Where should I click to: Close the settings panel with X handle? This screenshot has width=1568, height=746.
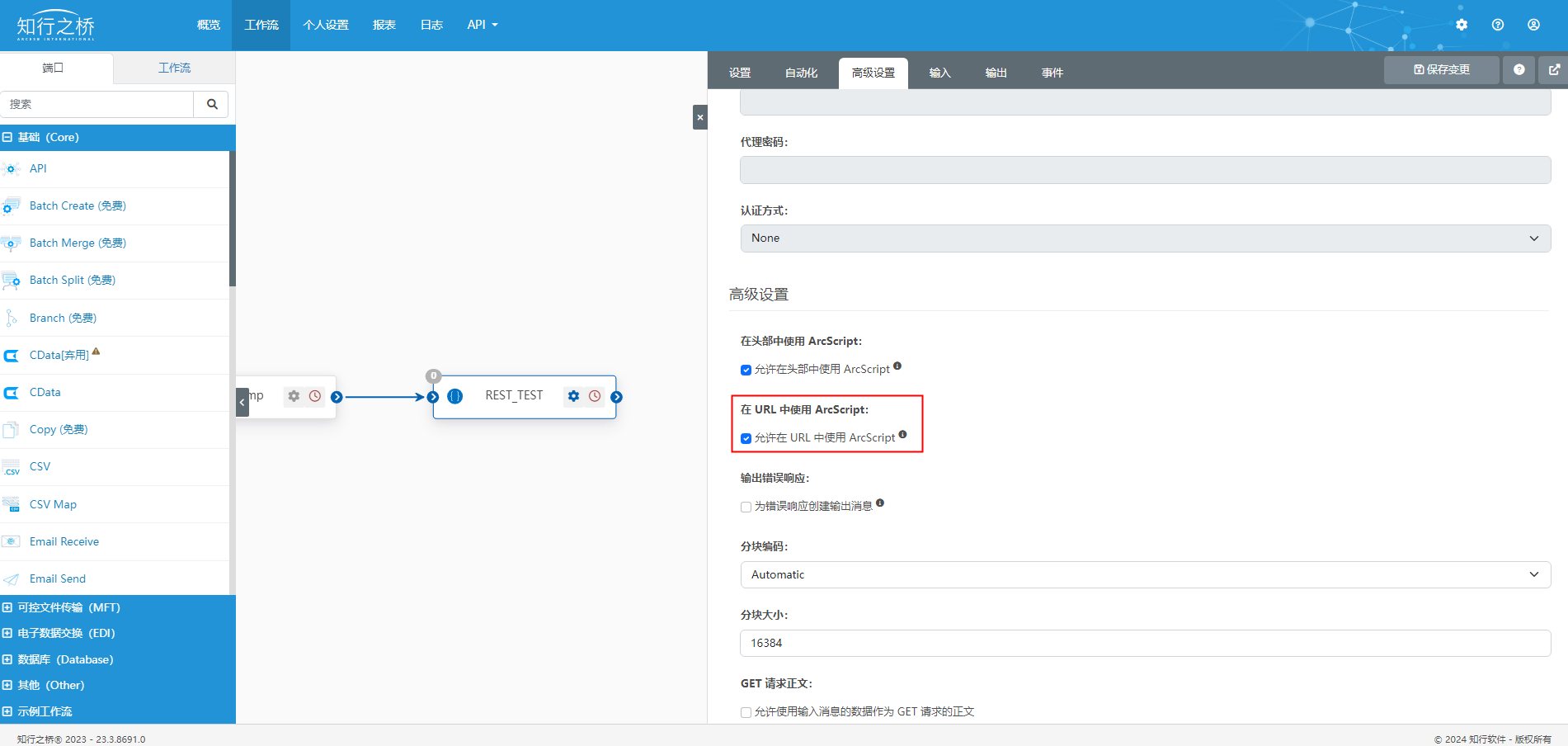699,117
